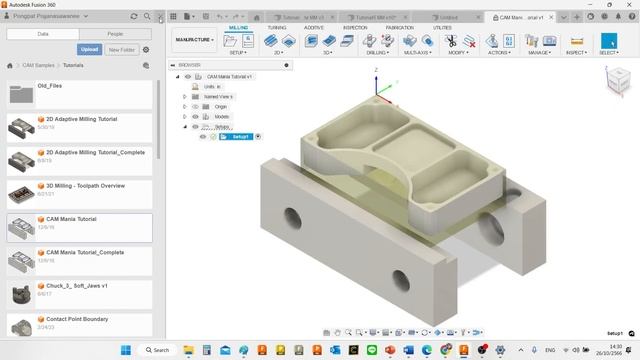The height and width of the screenshot is (360, 640).
Task: Open the user account name dropdown
Action: (x=51, y=16)
